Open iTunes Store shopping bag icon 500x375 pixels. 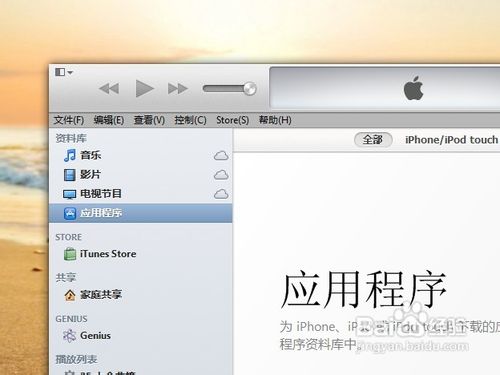[70, 254]
